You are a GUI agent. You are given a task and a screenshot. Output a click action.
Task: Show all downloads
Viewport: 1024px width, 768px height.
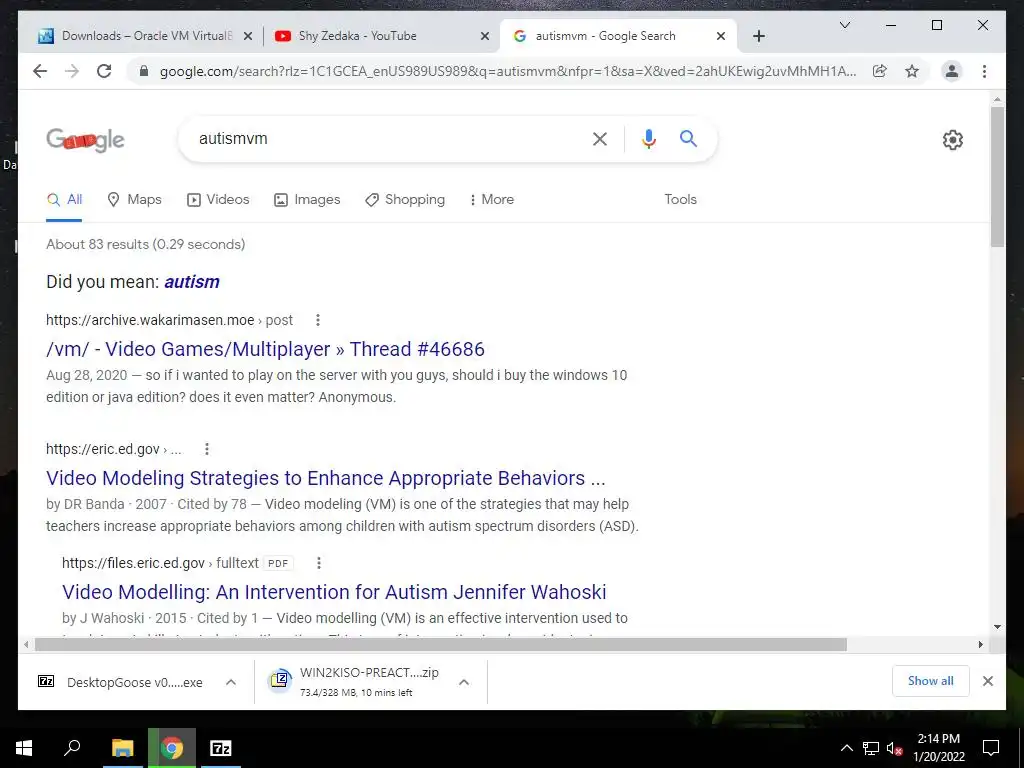[930, 681]
